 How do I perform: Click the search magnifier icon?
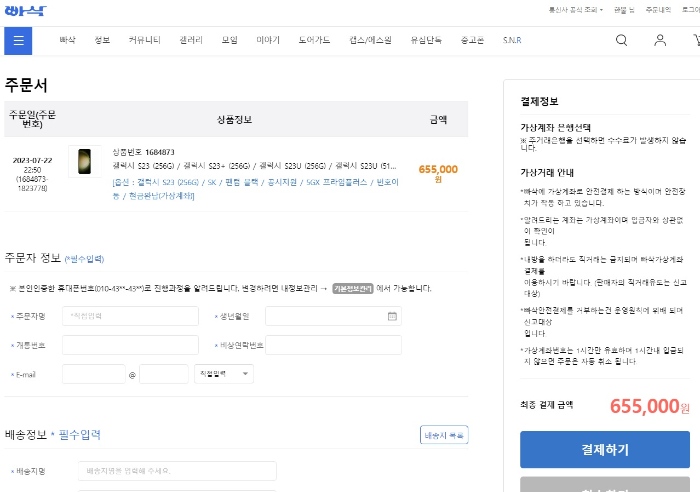(x=621, y=40)
